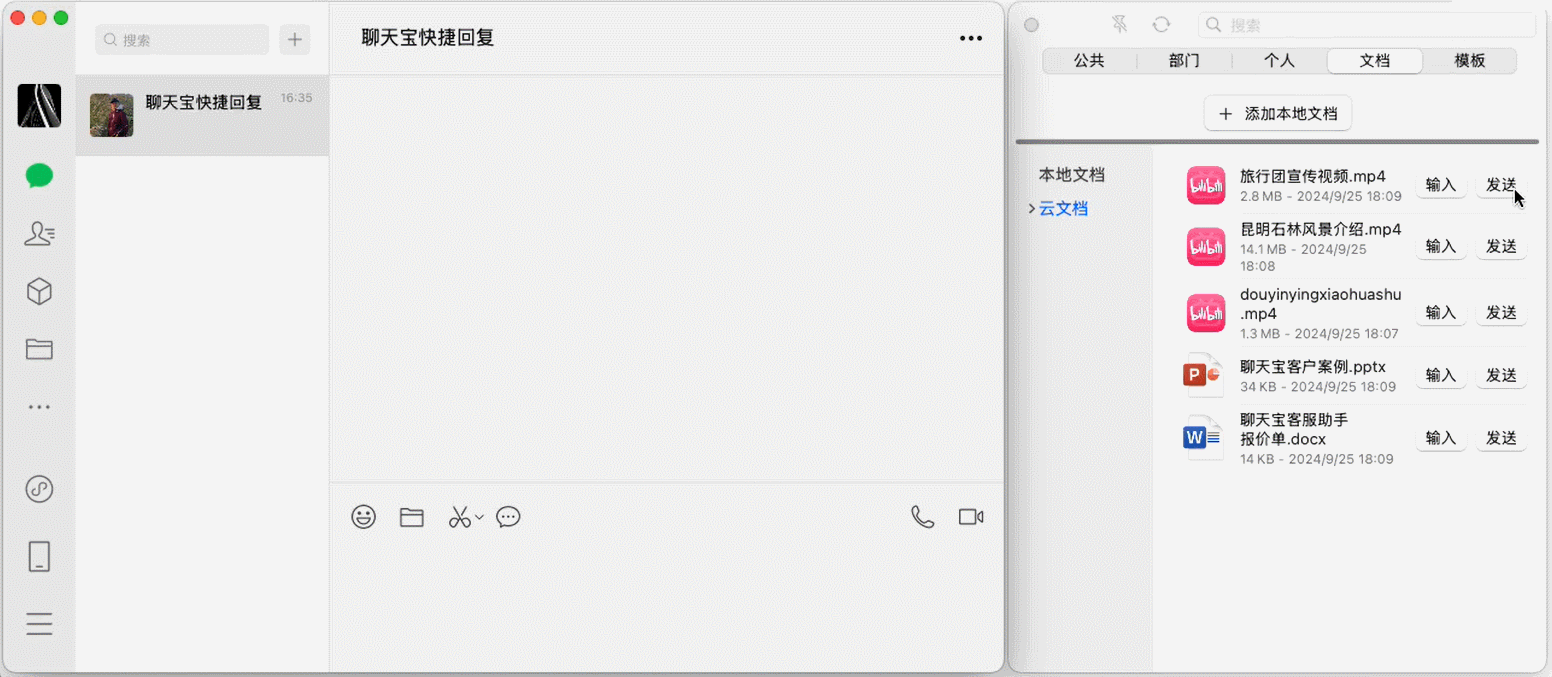This screenshot has height=677, width=1552.
Task: Switch to the 公共 tab
Action: (1089, 61)
